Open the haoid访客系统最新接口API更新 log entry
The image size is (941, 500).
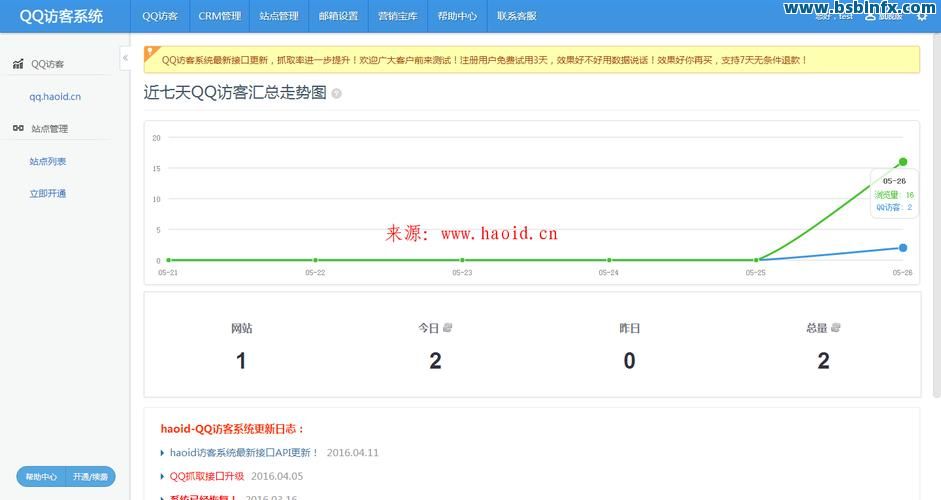[244, 453]
